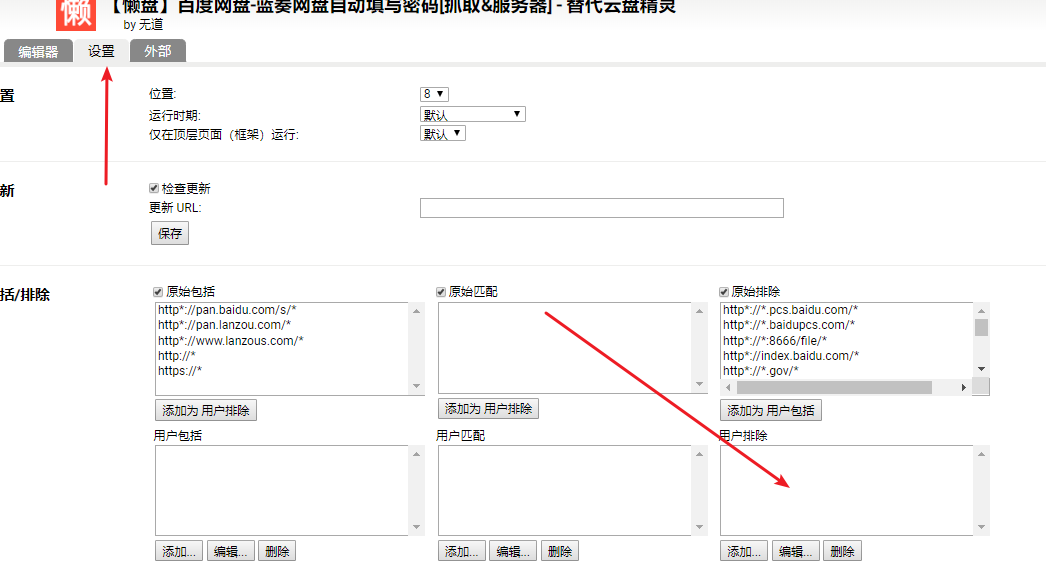Click 添加为 用户排除 under 原始匹配
Screen dimensions: 1046x577
(488, 408)
